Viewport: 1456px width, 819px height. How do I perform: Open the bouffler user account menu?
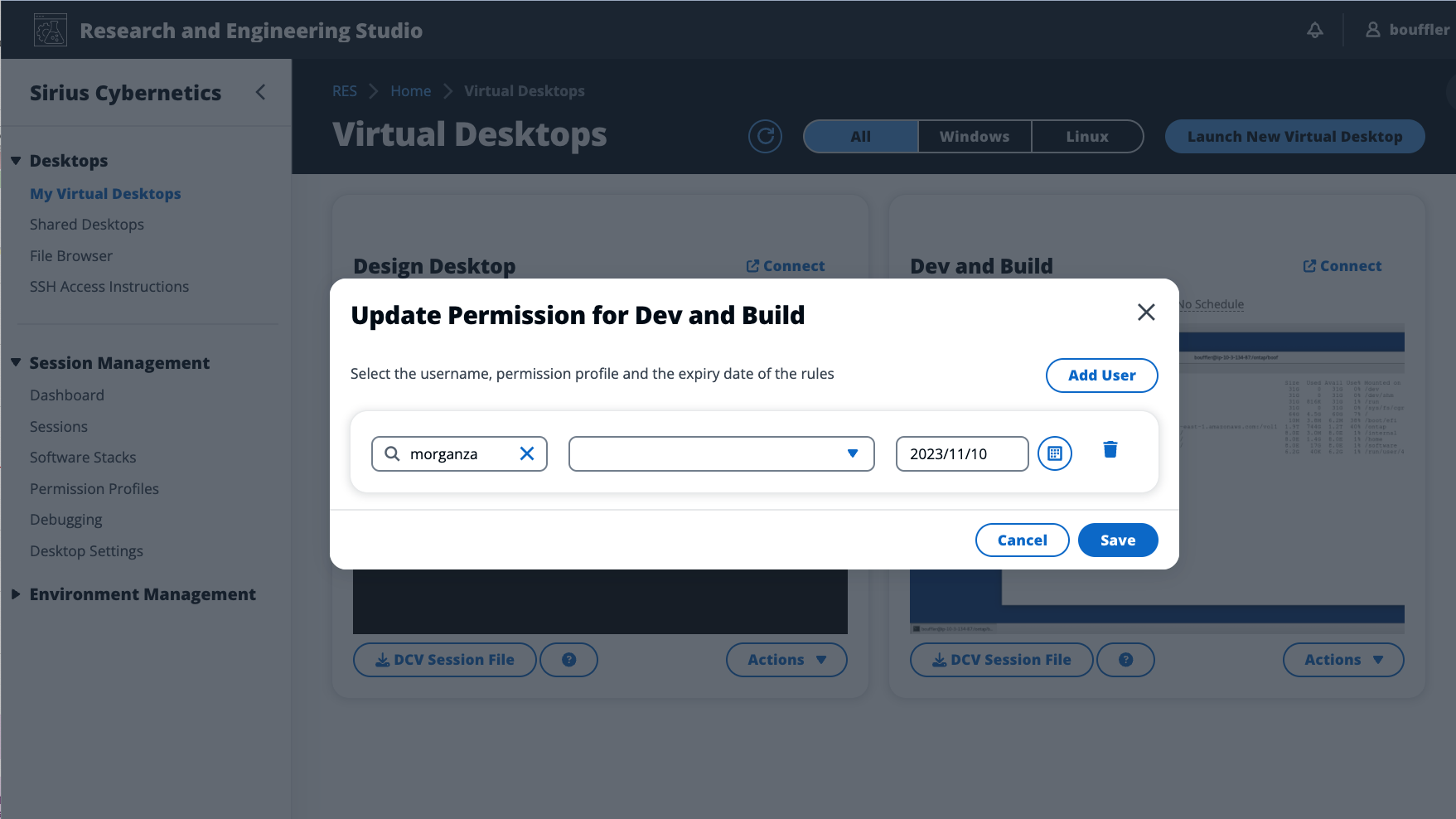tap(1409, 29)
